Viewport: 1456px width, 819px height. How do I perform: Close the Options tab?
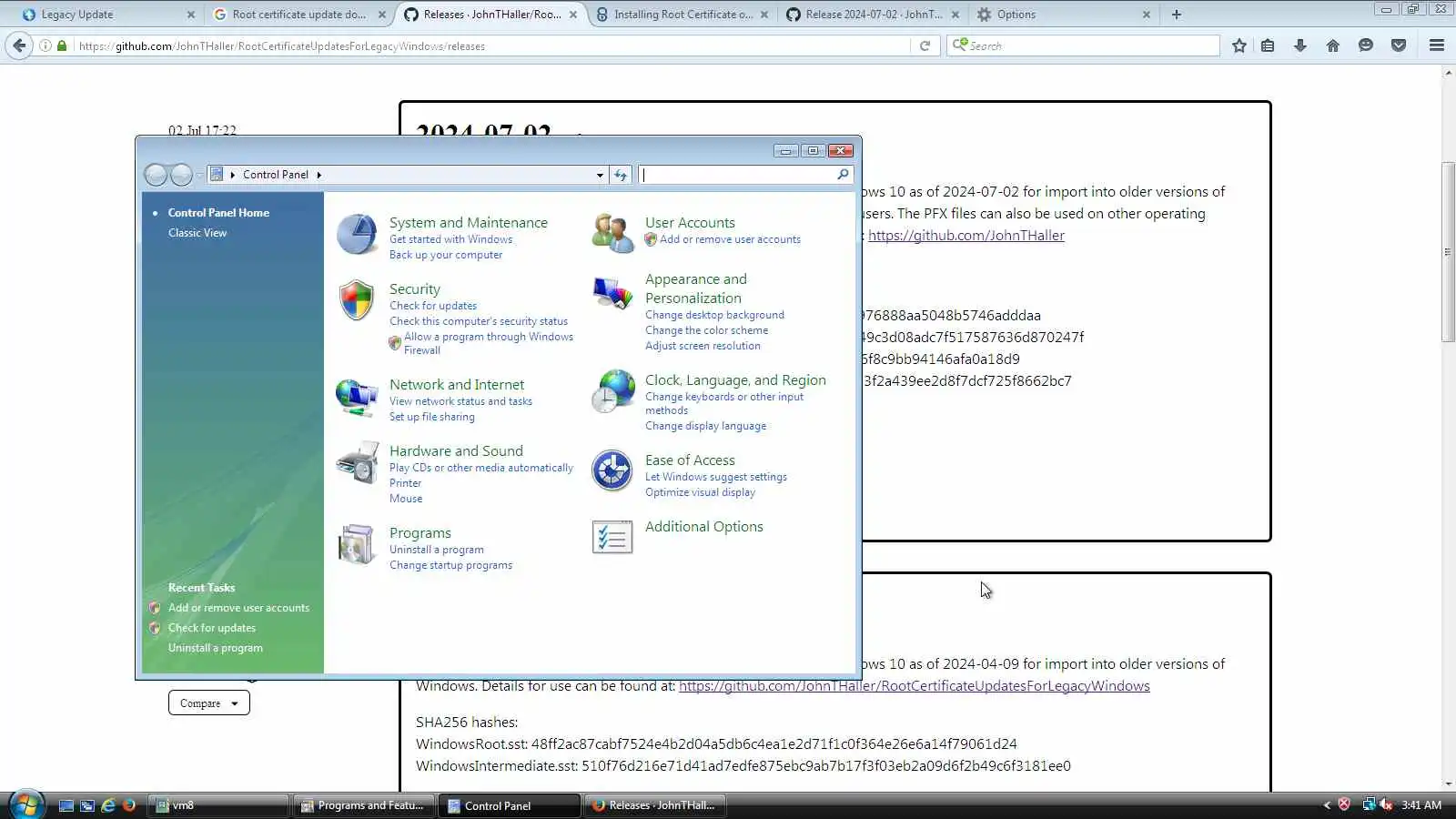1147,15
